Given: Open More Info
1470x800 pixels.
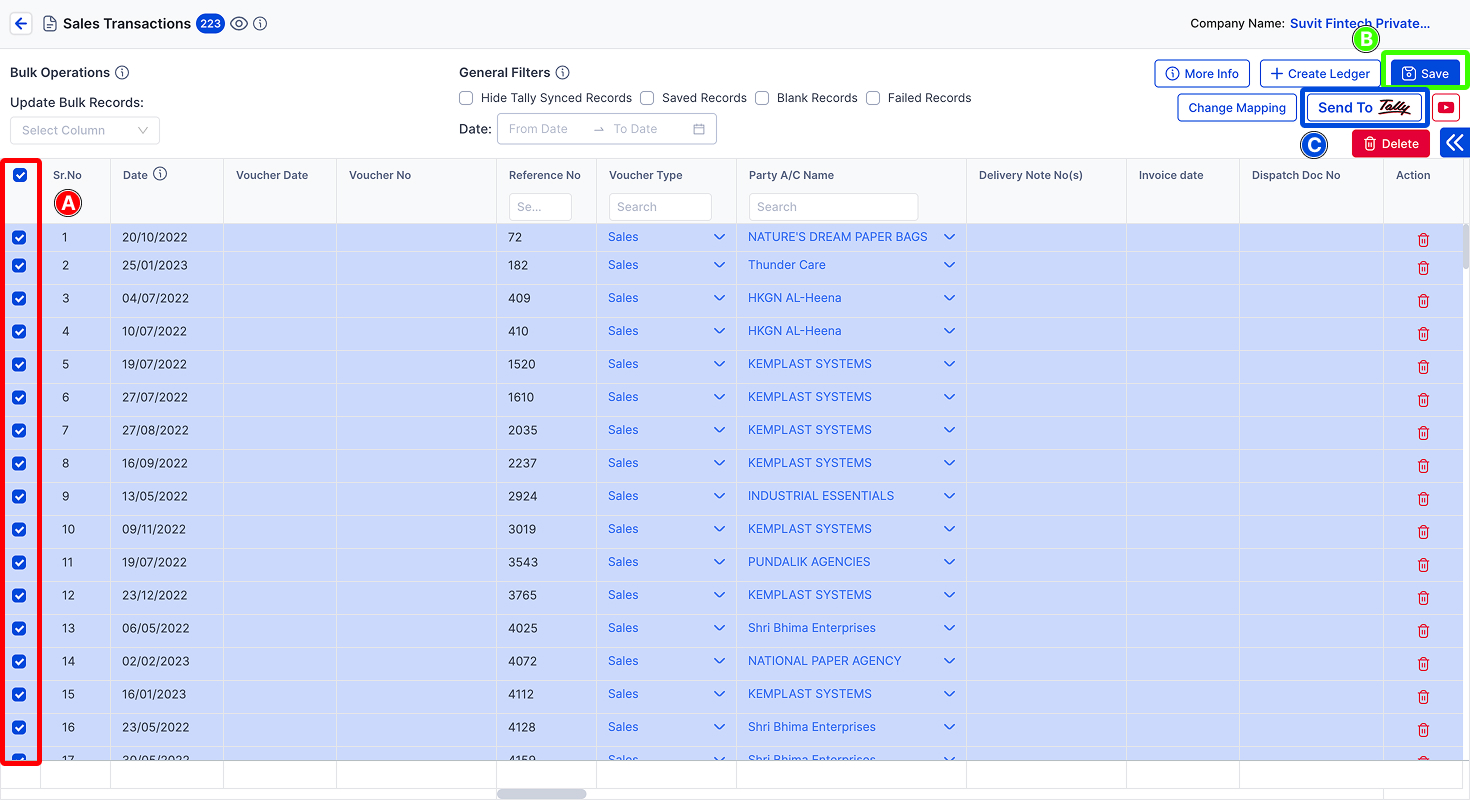Looking at the screenshot, I should click(1202, 73).
